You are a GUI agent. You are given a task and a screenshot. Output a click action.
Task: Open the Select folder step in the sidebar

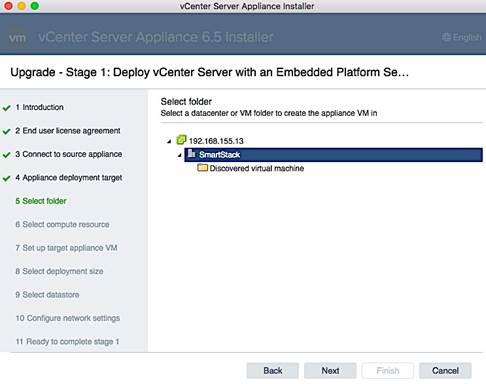[41, 201]
